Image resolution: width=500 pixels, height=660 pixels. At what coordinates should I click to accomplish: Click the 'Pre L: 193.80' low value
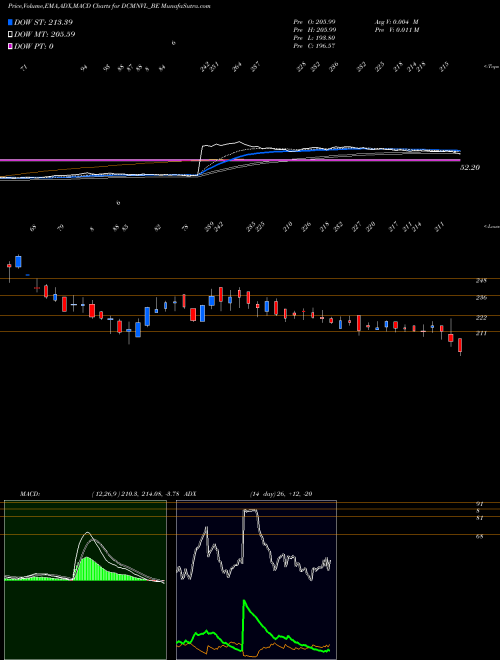coord(314,38)
